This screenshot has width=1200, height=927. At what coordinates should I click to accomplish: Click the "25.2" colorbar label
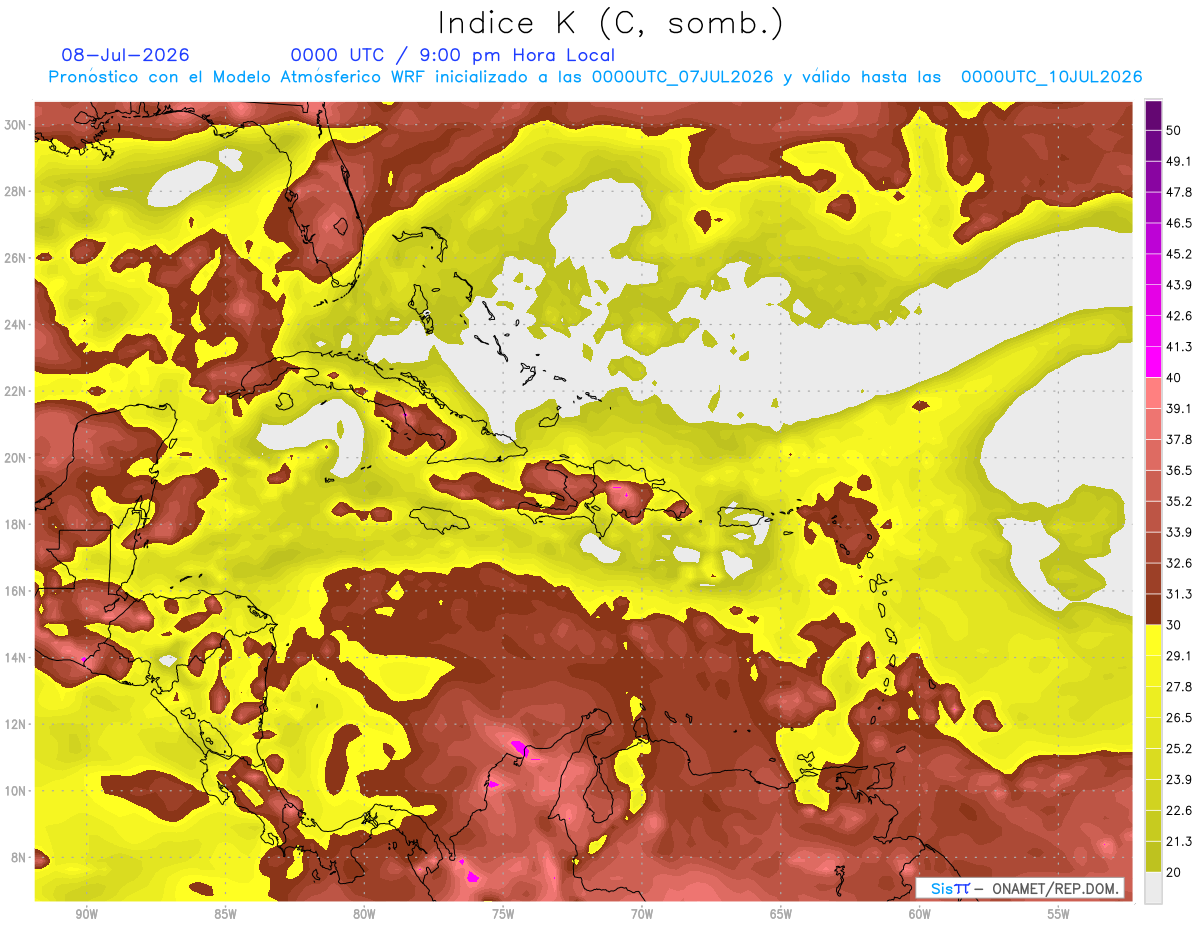pos(1179,749)
